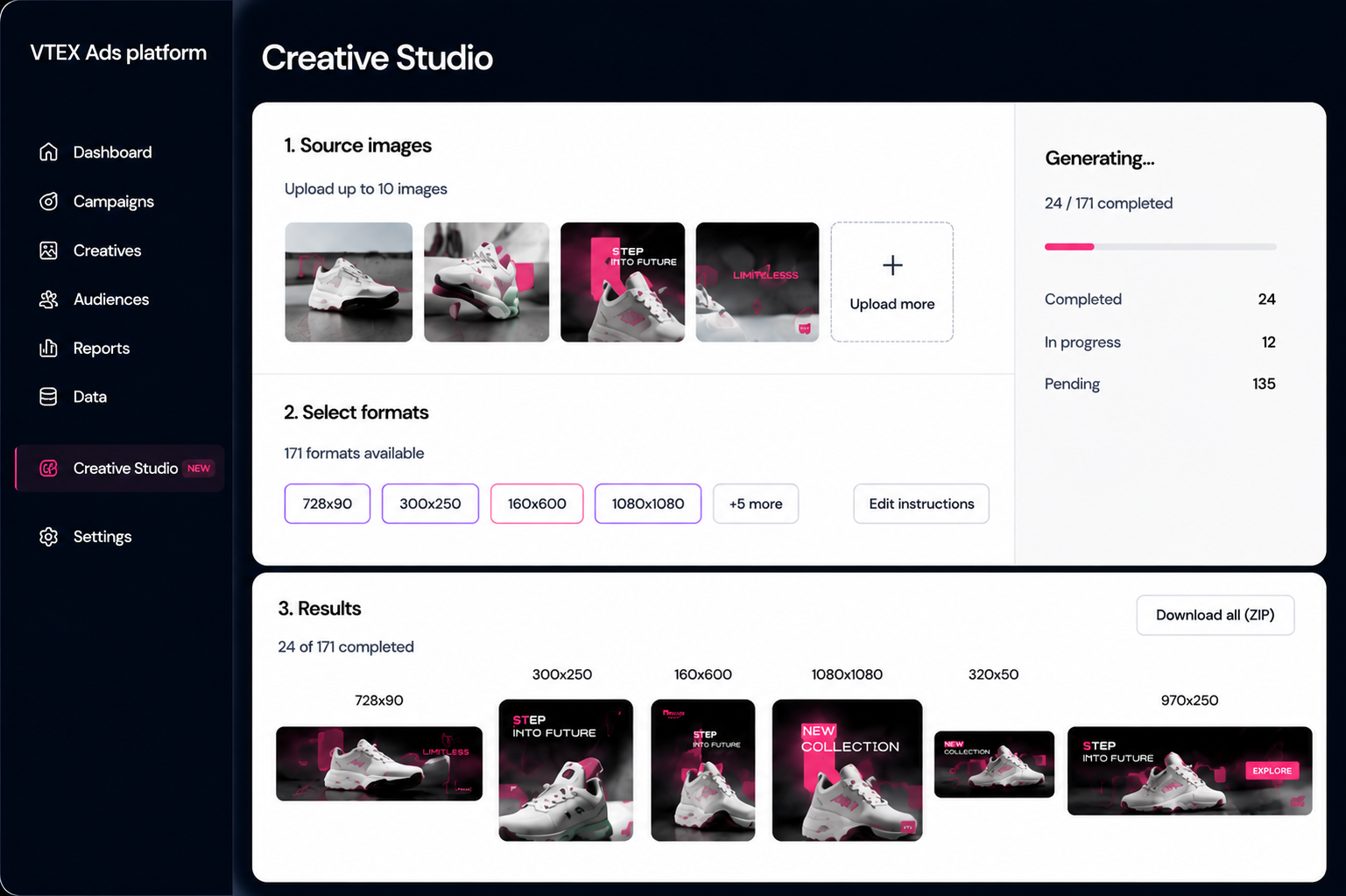Click the Settings gear icon
The width and height of the screenshot is (1346, 896).
[x=49, y=536]
